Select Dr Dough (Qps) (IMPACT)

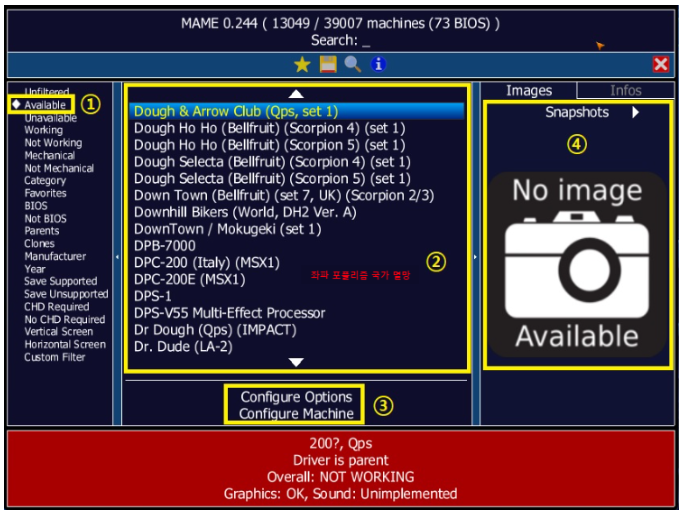coord(296,330)
